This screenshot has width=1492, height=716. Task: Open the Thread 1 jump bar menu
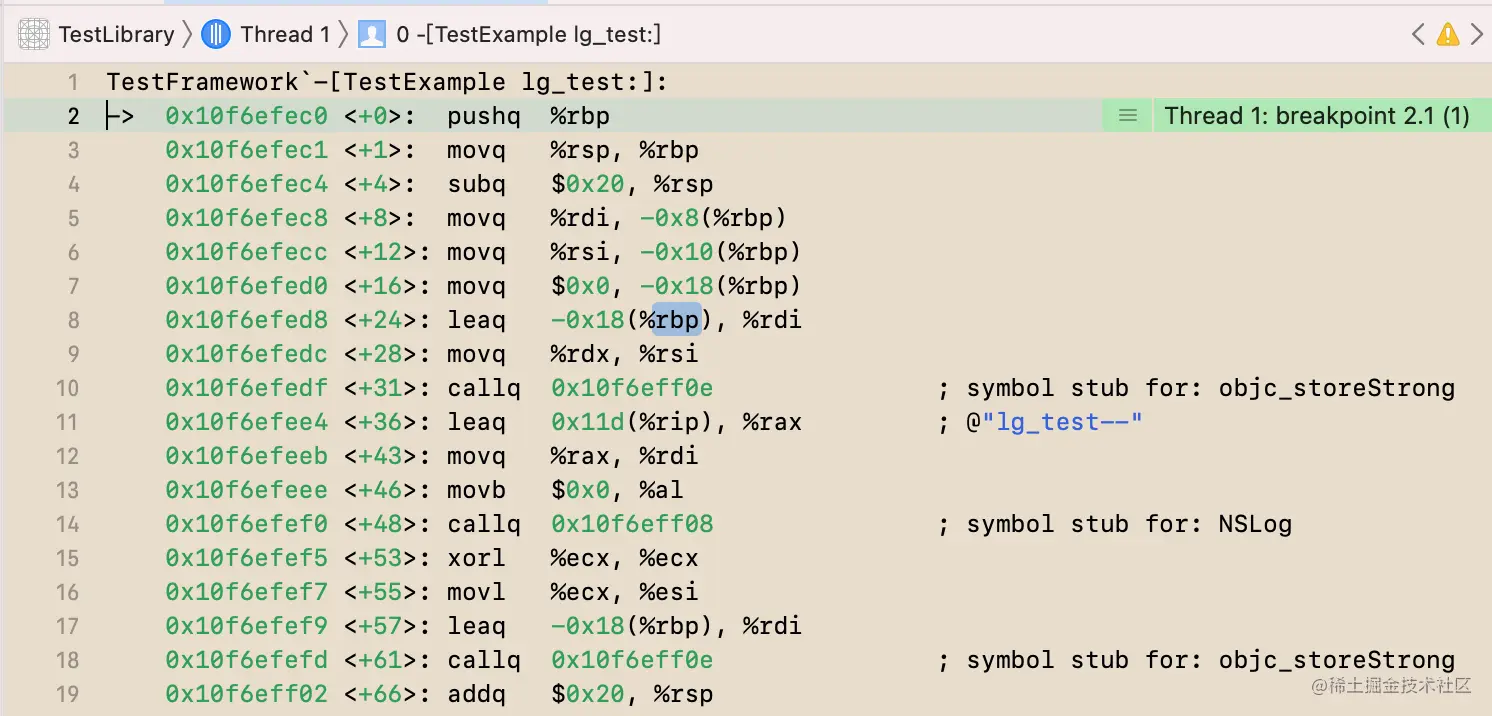click(x=285, y=35)
